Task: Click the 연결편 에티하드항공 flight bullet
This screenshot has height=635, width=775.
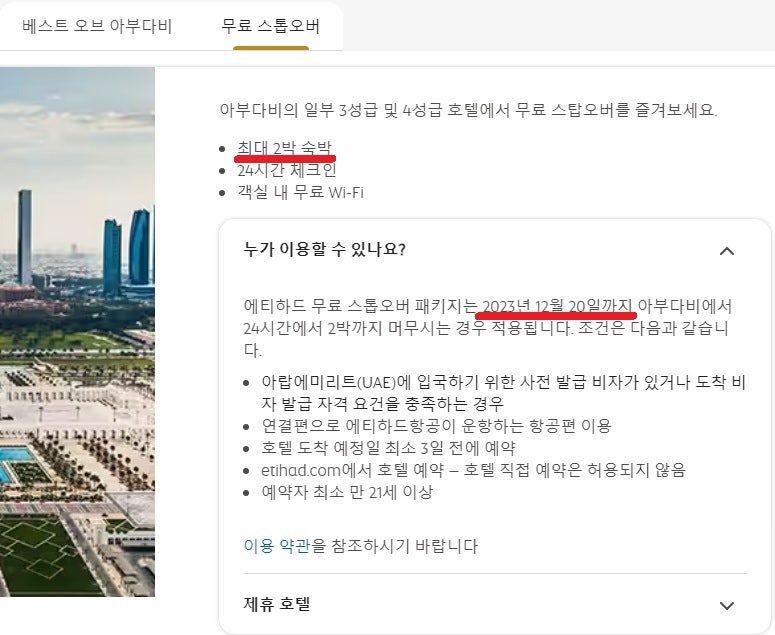Action: [436, 426]
